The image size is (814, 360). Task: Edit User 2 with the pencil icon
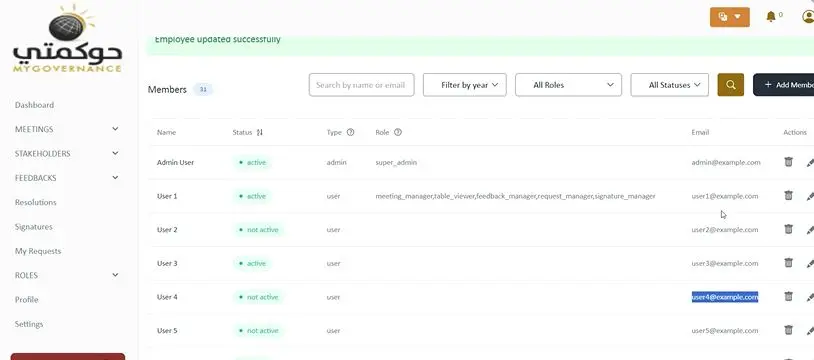pos(810,230)
